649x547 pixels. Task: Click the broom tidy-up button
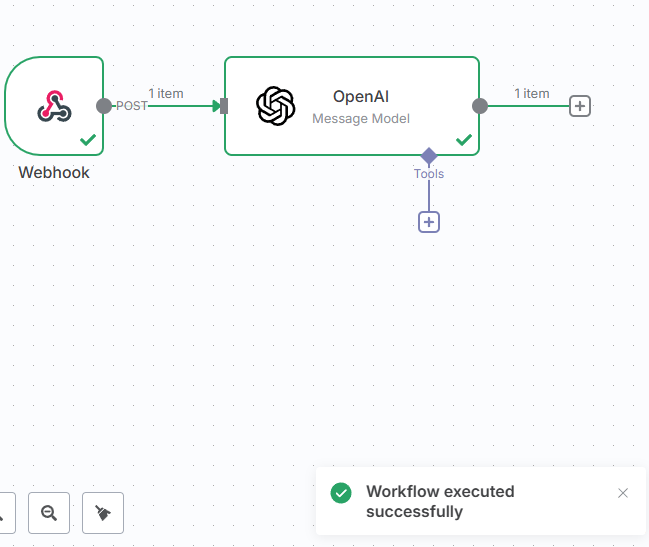(x=103, y=513)
